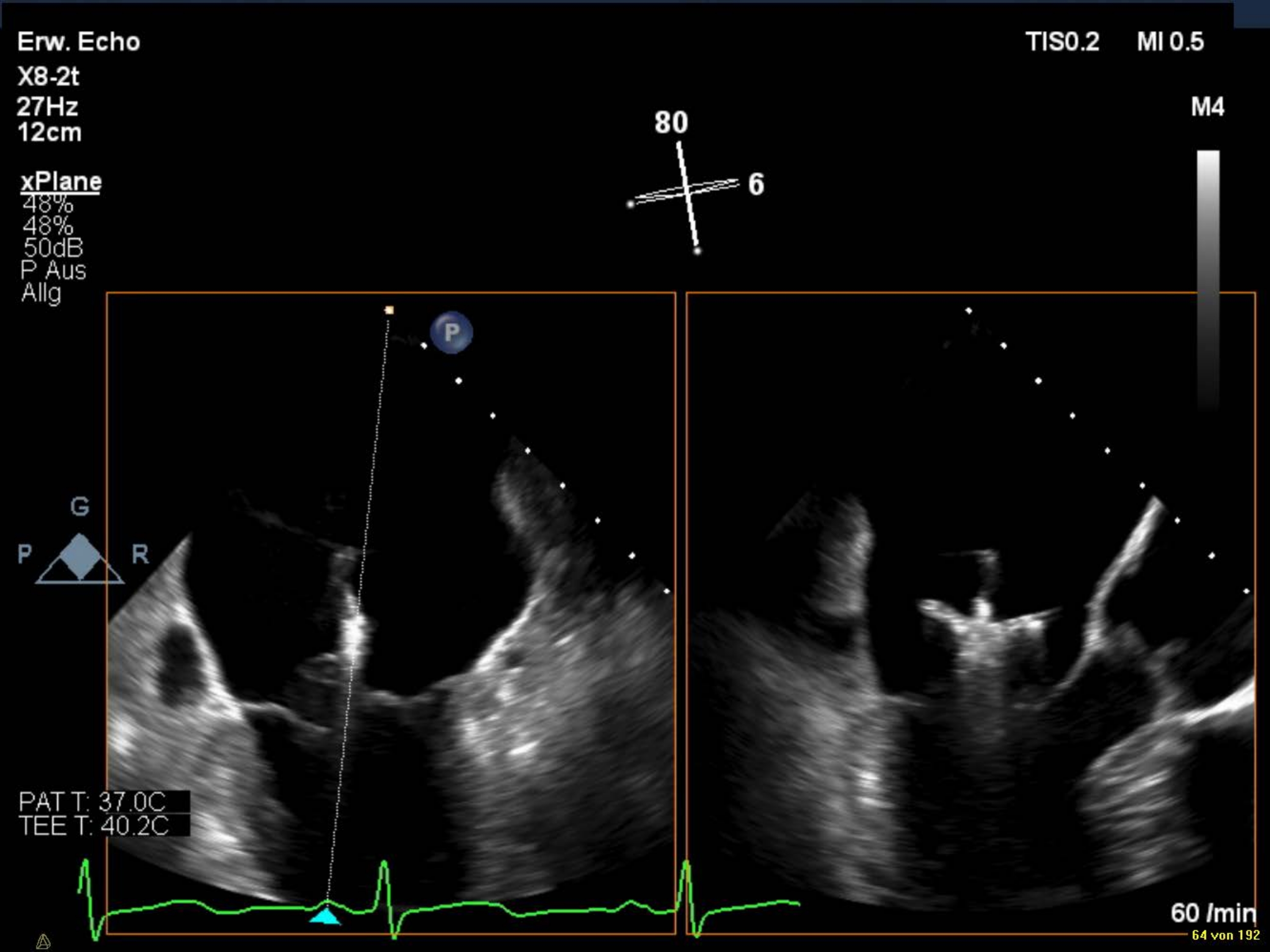Click the TEE T: 40.2C temperature readout

tap(94, 826)
